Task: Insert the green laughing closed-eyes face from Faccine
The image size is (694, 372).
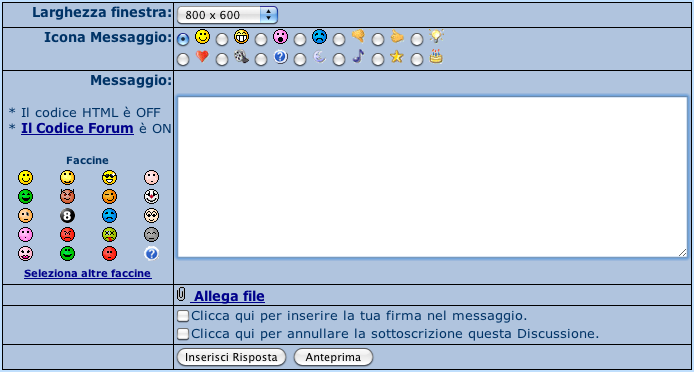Action: click(26, 196)
